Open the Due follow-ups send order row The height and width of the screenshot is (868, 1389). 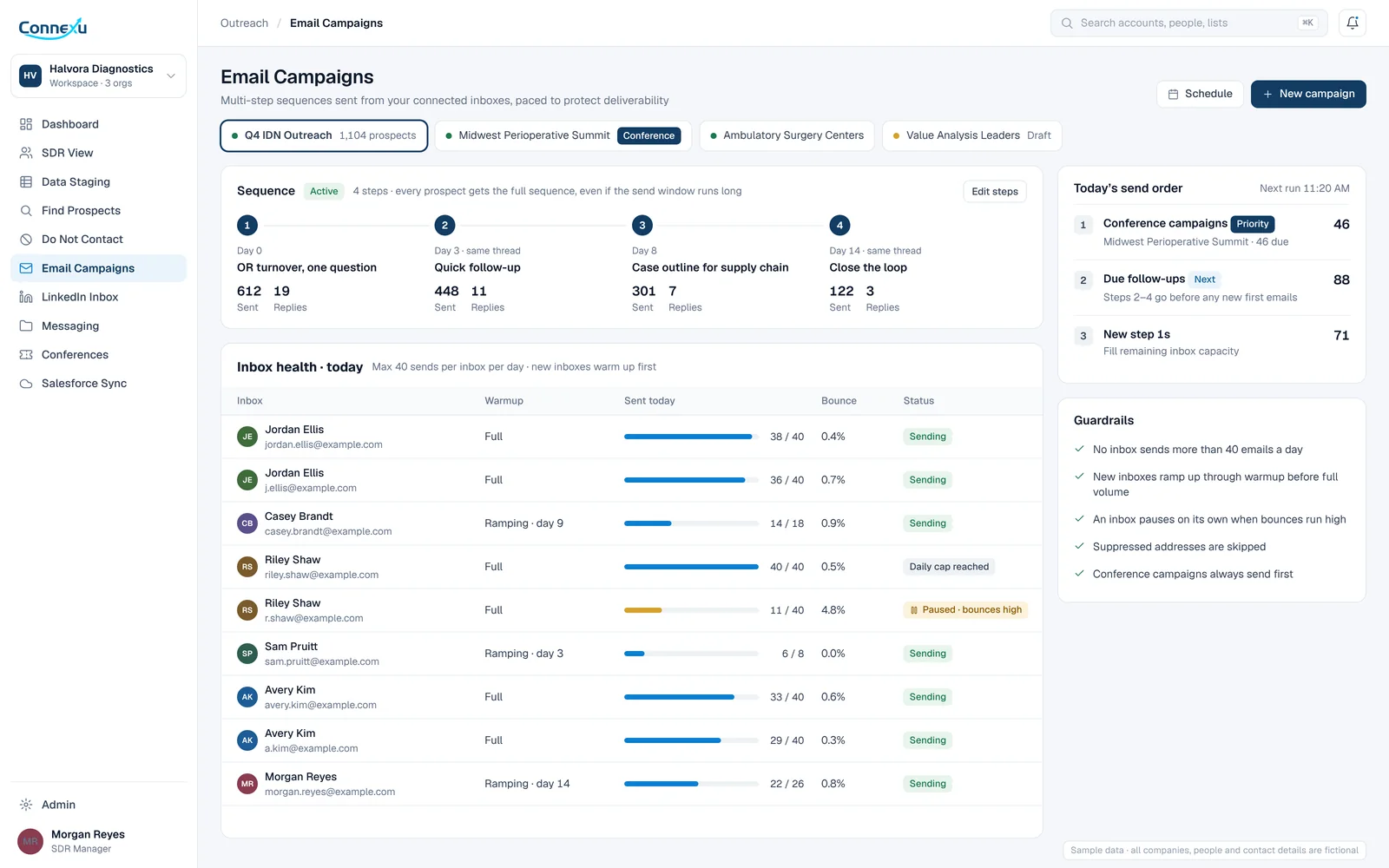pos(1212,287)
